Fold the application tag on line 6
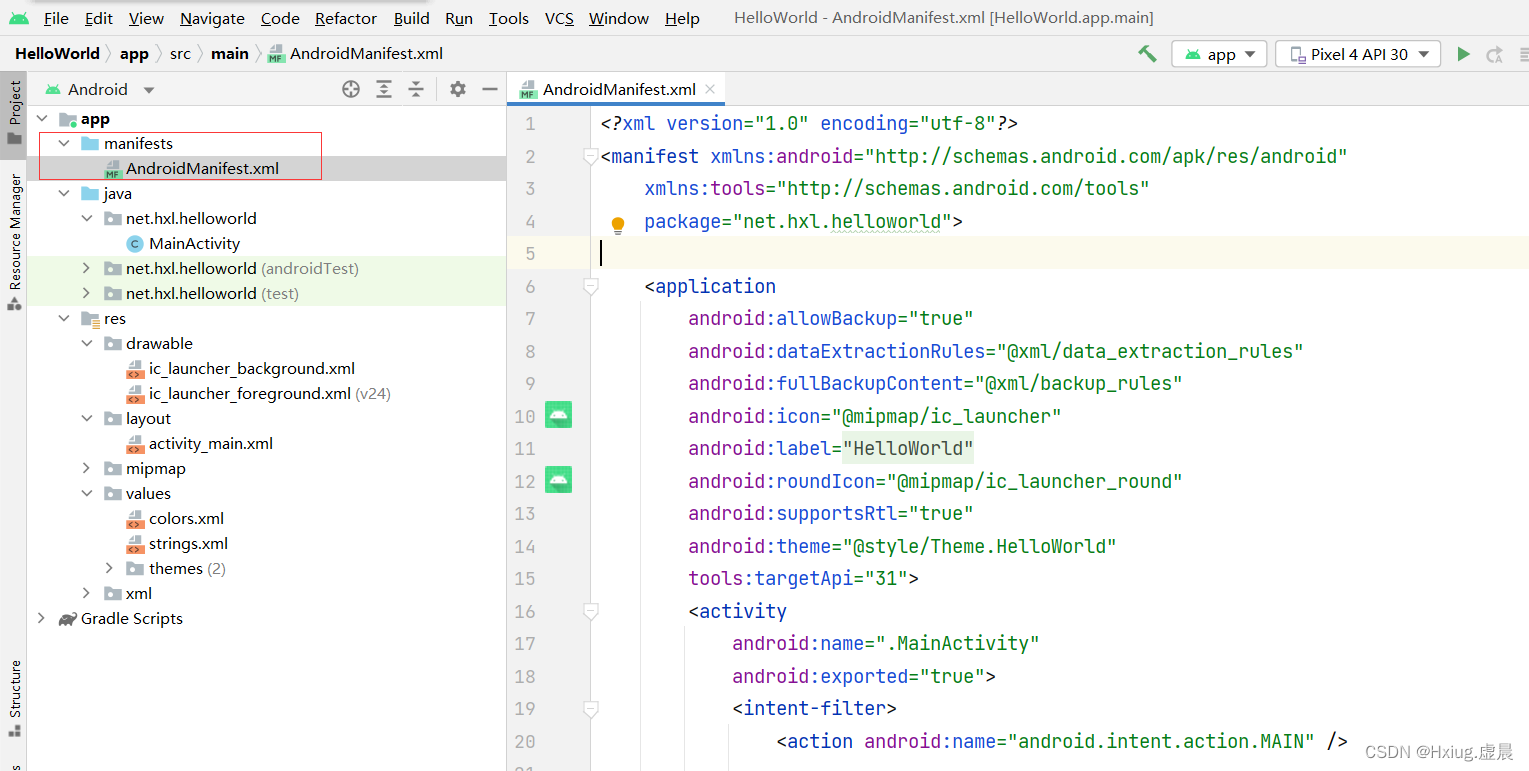1529x771 pixels. [x=591, y=286]
